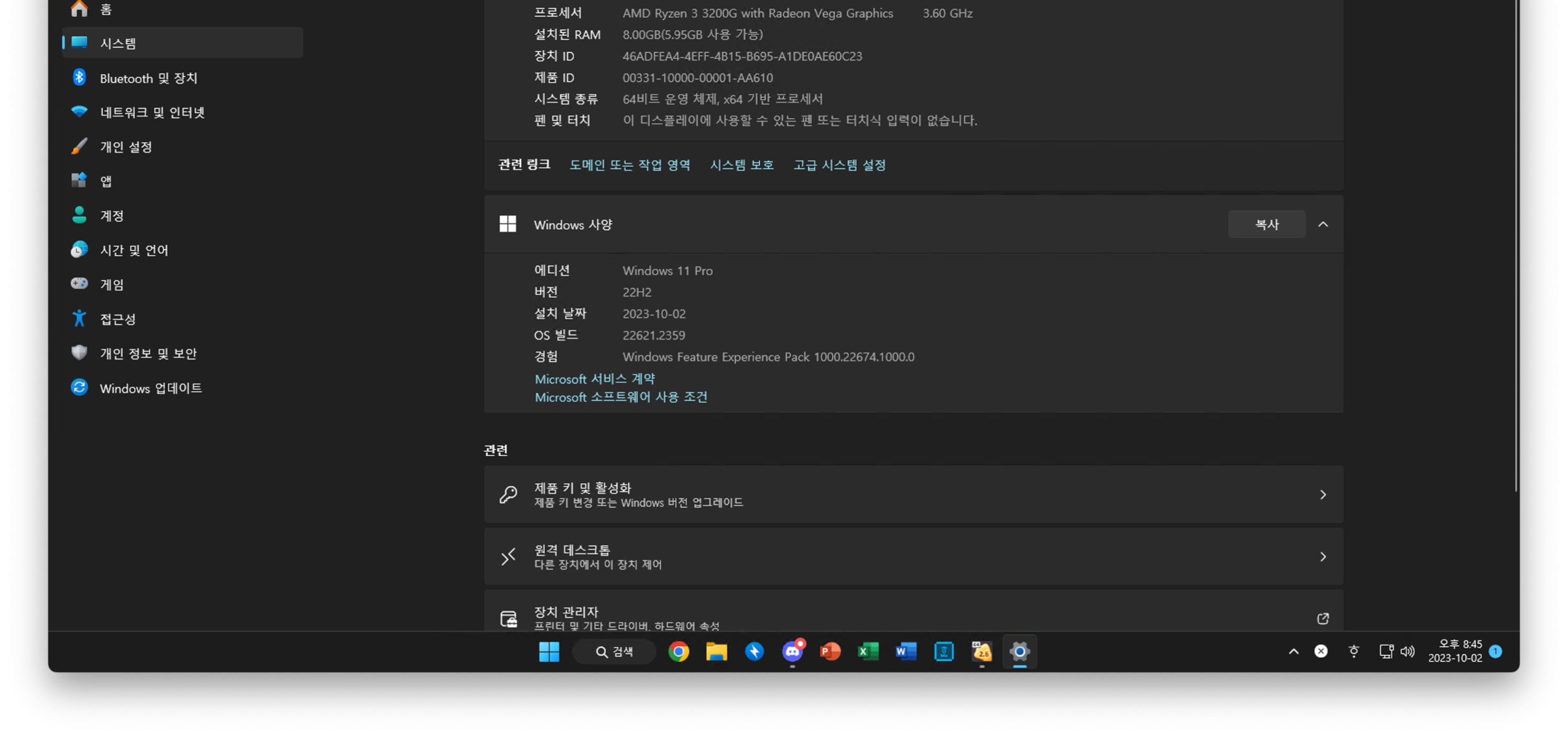Collapse the Windows 사양 section
Image resolution: width=1568 pixels, height=736 pixels.
1323,225
